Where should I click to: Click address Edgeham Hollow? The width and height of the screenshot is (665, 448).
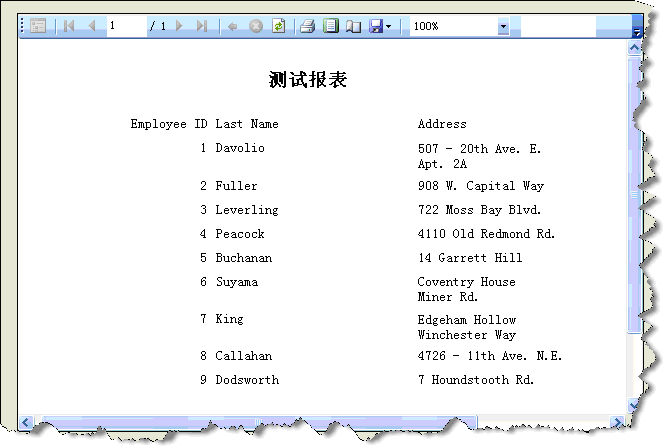pyautogui.click(x=467, y=320)
